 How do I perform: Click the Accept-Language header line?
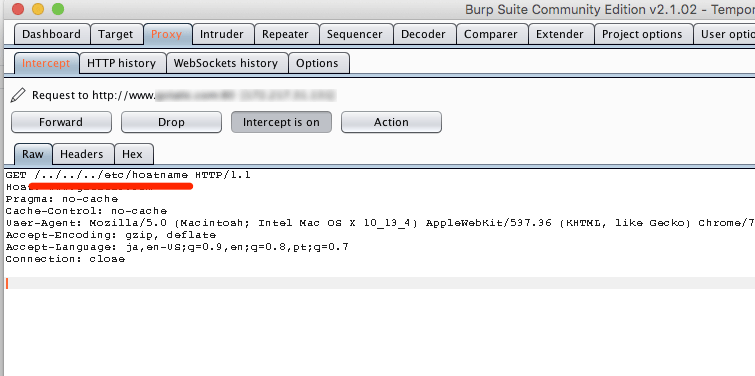177,247
